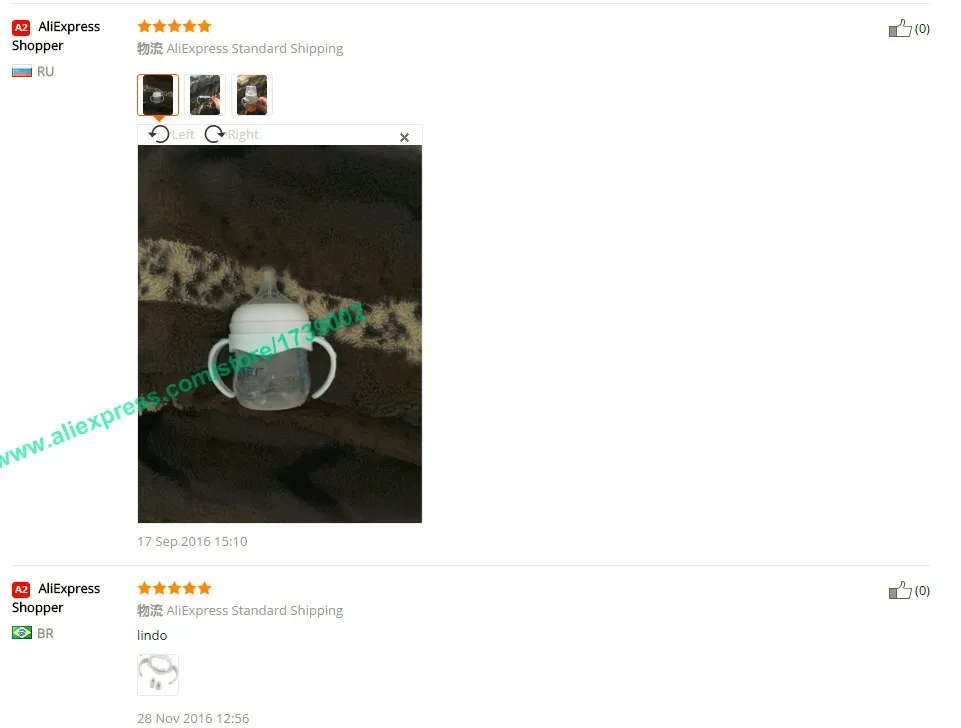Screen dimensions: 961x728
Task: Open the second review photo thumbnail
Action: (205, 95)
